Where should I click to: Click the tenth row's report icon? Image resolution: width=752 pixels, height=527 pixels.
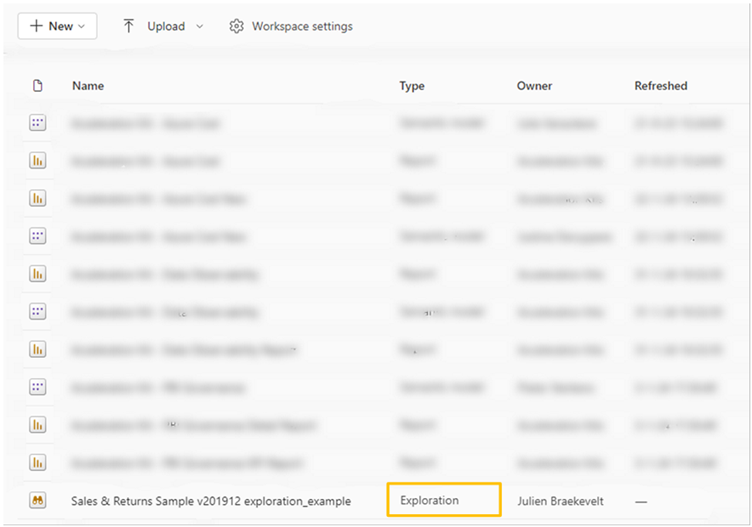coord(38,463)
